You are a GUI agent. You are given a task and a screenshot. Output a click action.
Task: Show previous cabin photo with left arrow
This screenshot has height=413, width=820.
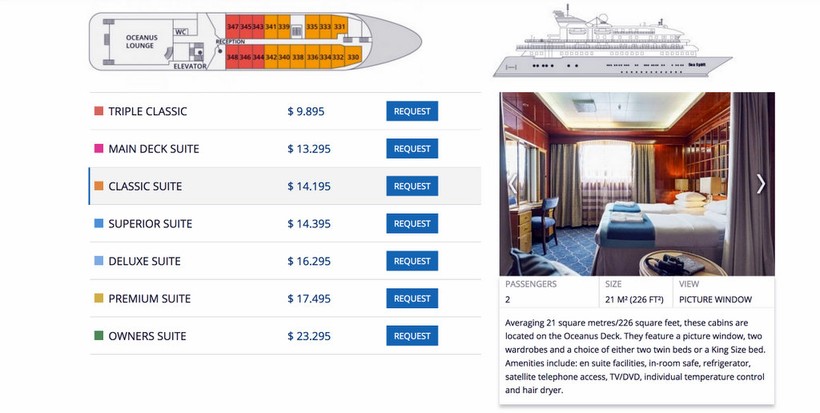click(x=513, y=183)
